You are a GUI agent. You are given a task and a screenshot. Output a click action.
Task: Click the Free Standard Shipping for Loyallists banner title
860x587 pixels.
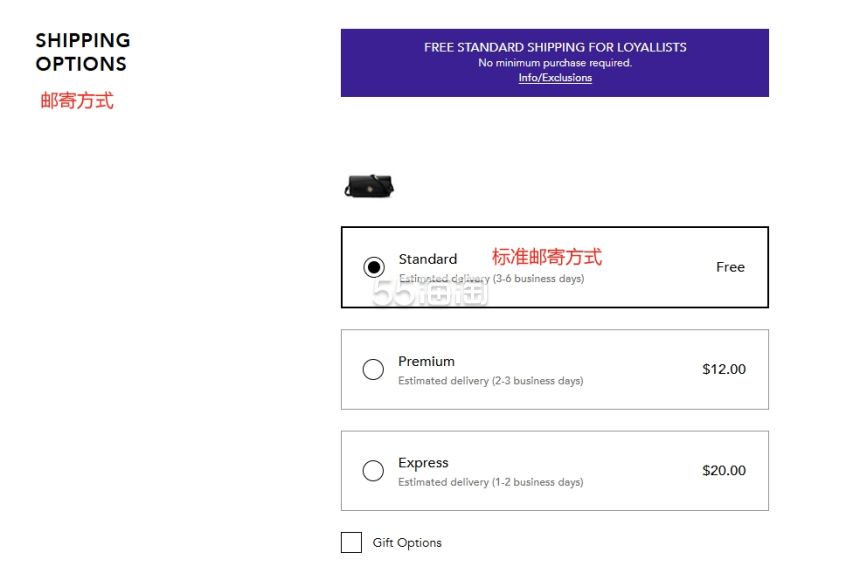click(x=555, y=47)
